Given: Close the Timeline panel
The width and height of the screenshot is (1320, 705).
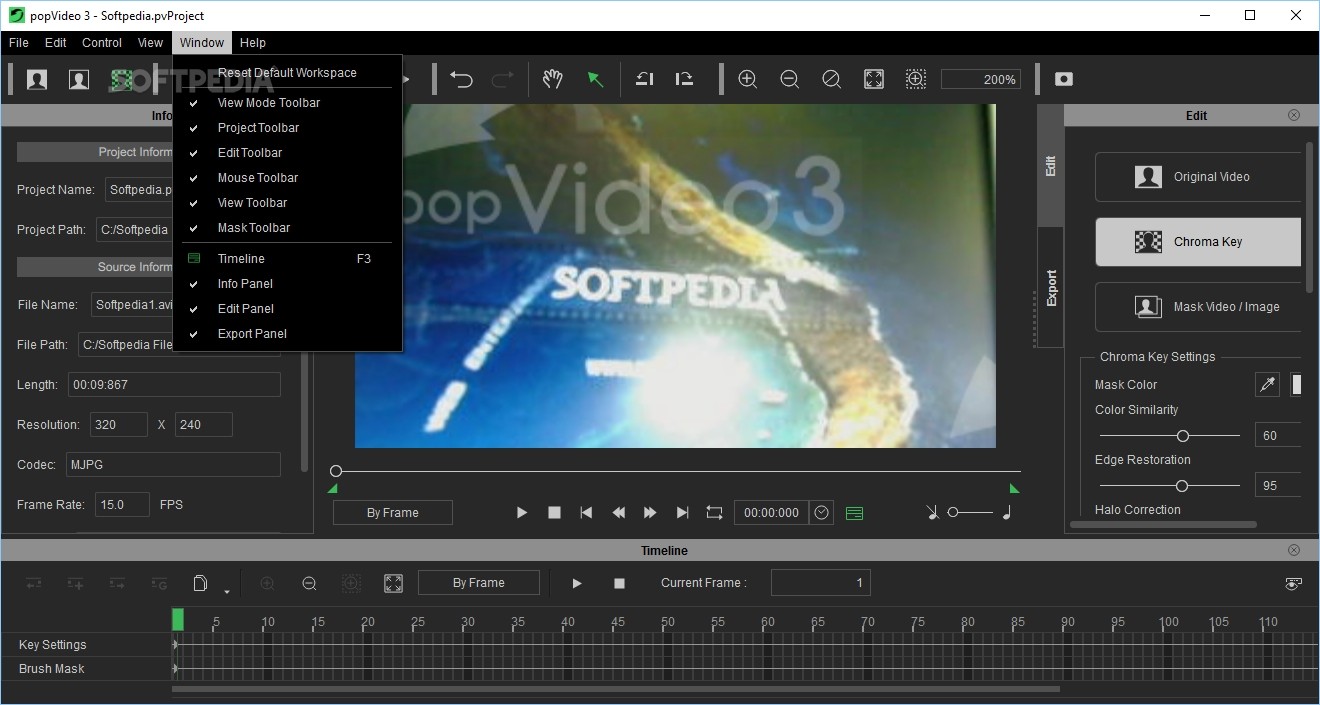Looking at the screenshot, I should (1294, 550).
